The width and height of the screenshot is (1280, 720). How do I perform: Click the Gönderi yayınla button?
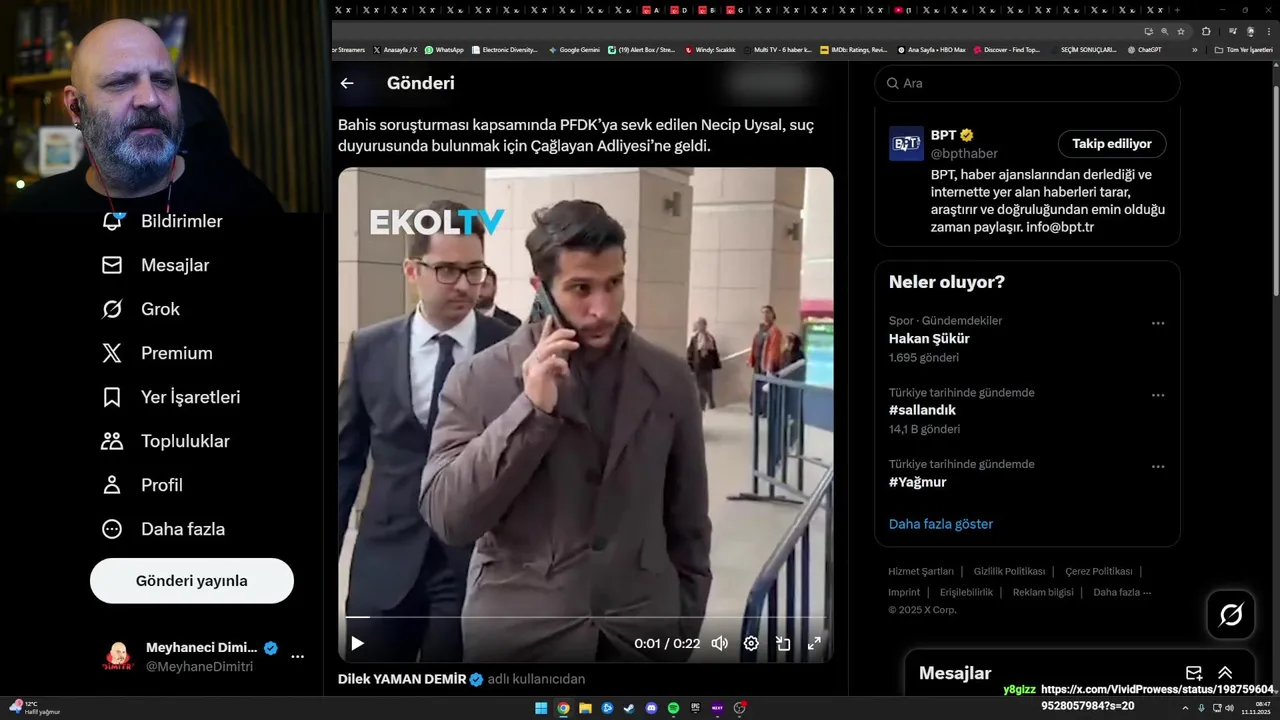click(x=192, y=581)
